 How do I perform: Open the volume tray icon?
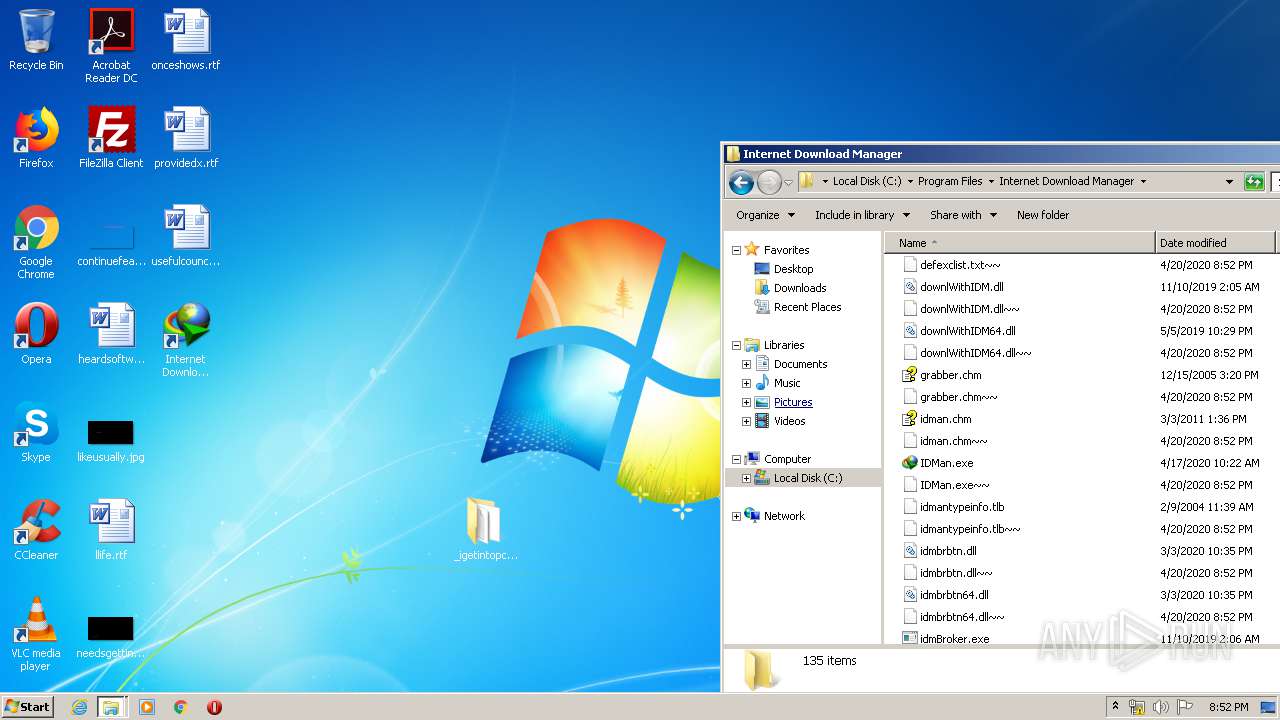coord(1161,707)
